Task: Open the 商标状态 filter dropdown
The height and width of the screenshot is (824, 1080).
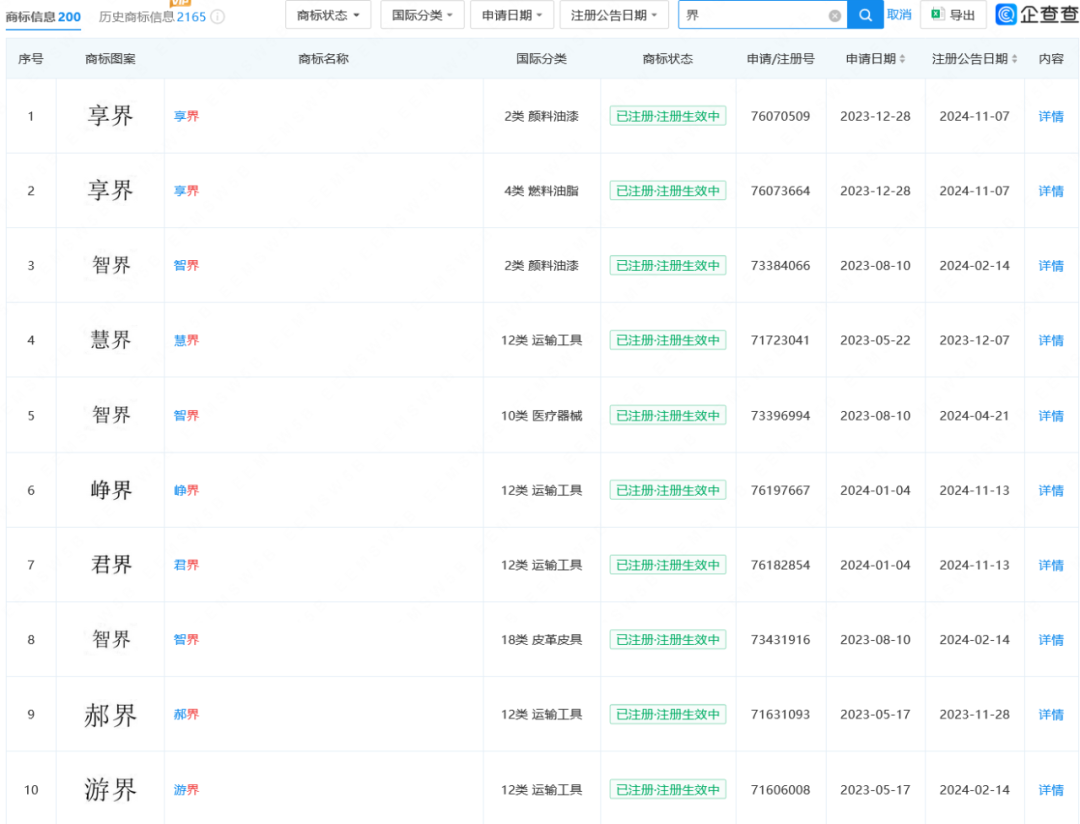Action: [x=328, y=15]
